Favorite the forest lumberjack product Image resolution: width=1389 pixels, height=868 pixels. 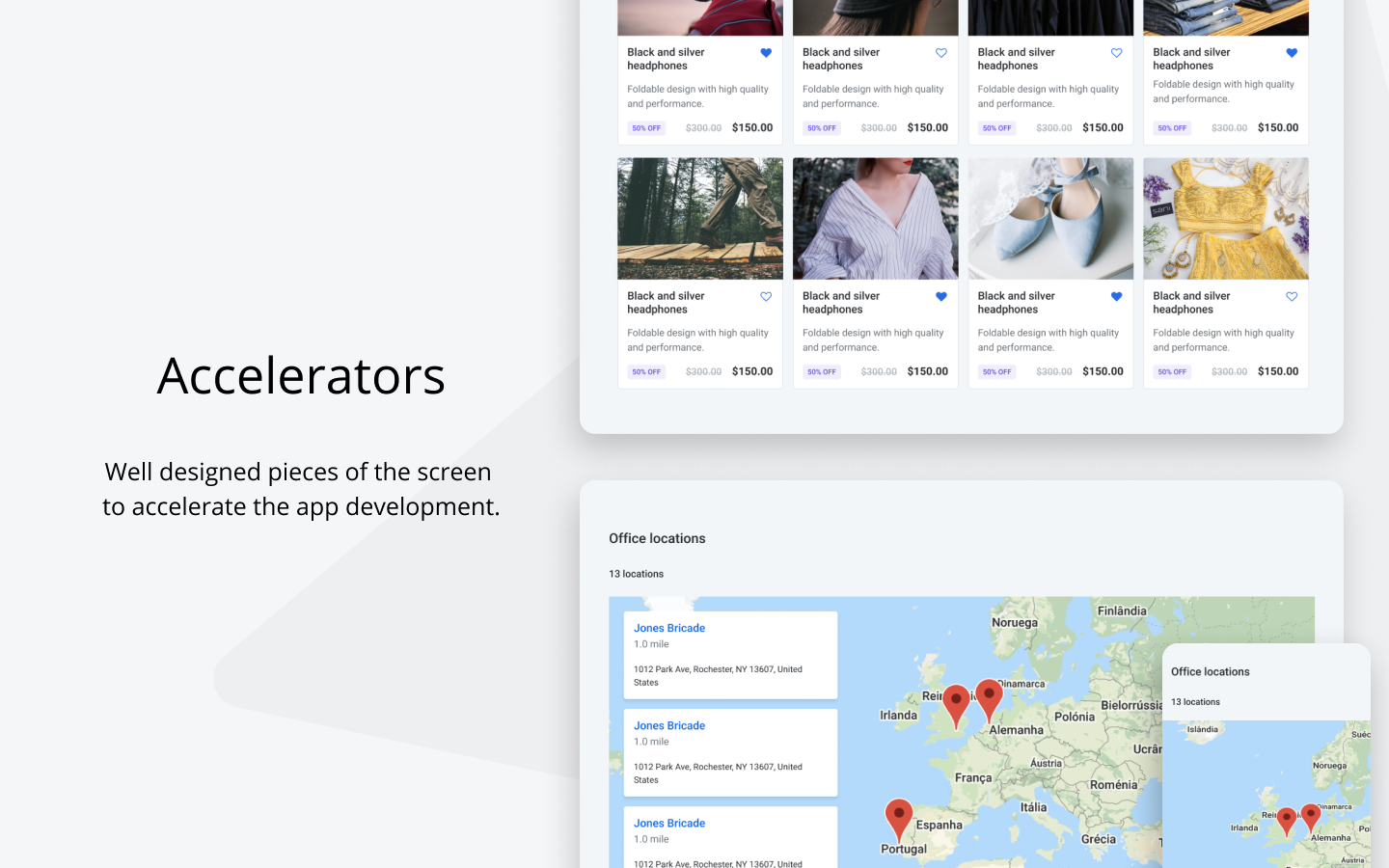pyautogui.click(x=765, y=296)
